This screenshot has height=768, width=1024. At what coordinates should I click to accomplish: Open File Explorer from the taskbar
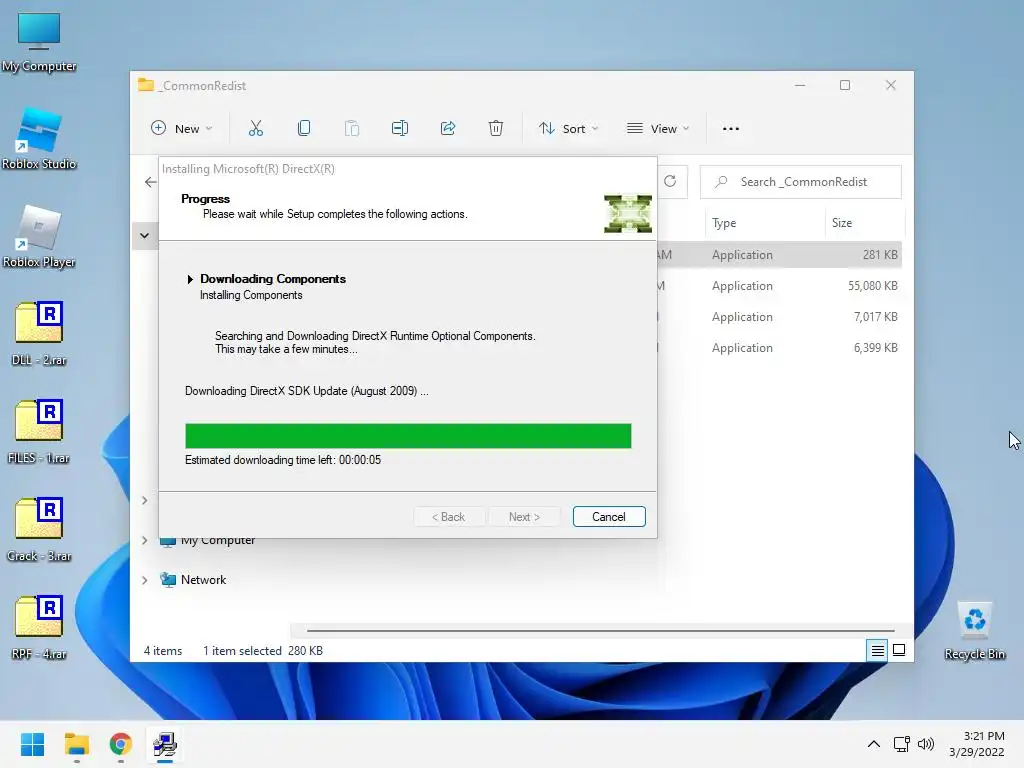[76, 744]
